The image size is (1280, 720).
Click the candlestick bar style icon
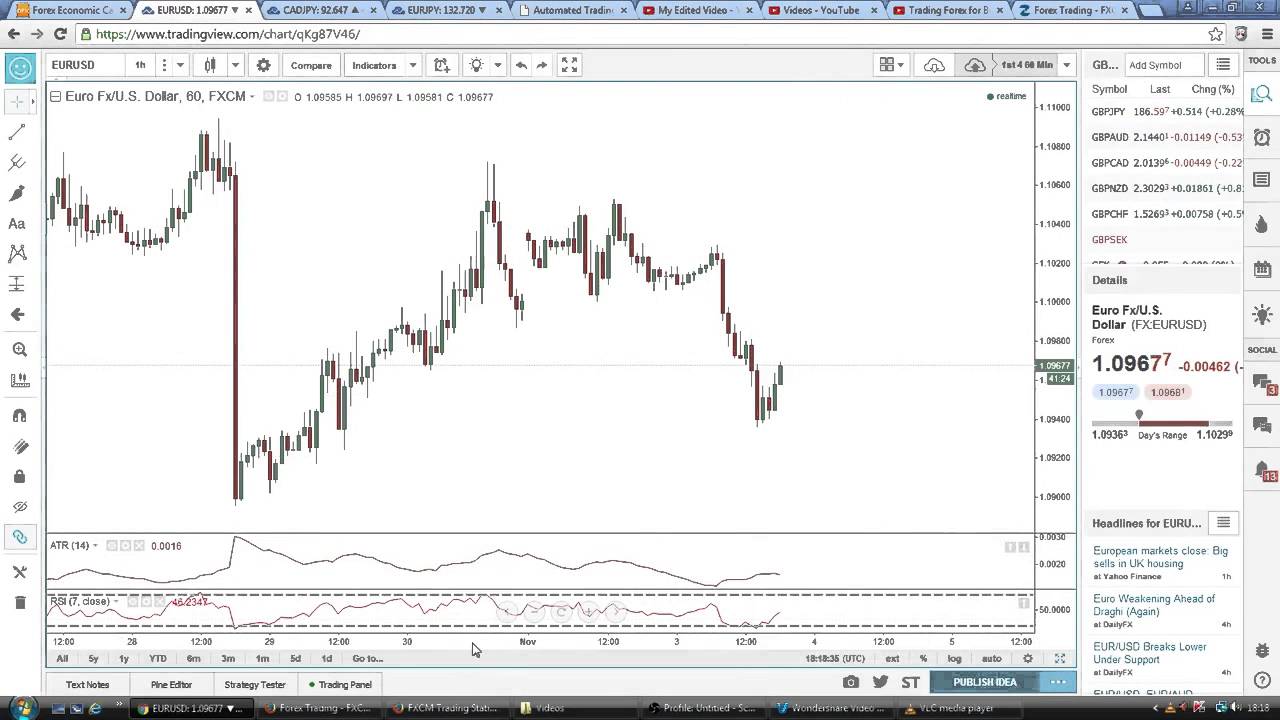point(210,65)
